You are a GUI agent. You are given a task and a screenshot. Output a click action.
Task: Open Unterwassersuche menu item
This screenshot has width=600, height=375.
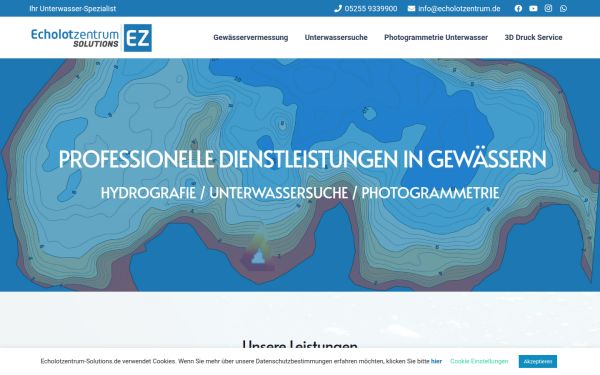336,38
